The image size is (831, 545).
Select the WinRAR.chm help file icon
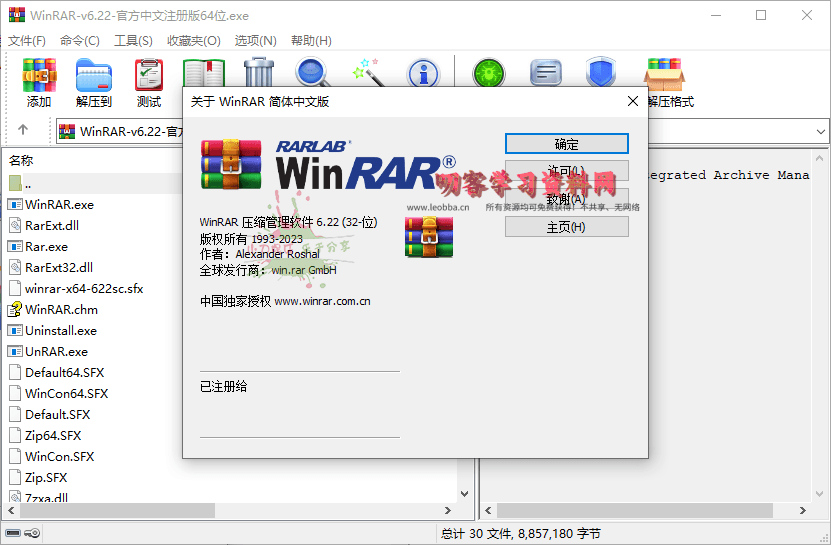[x=15, y=309]
